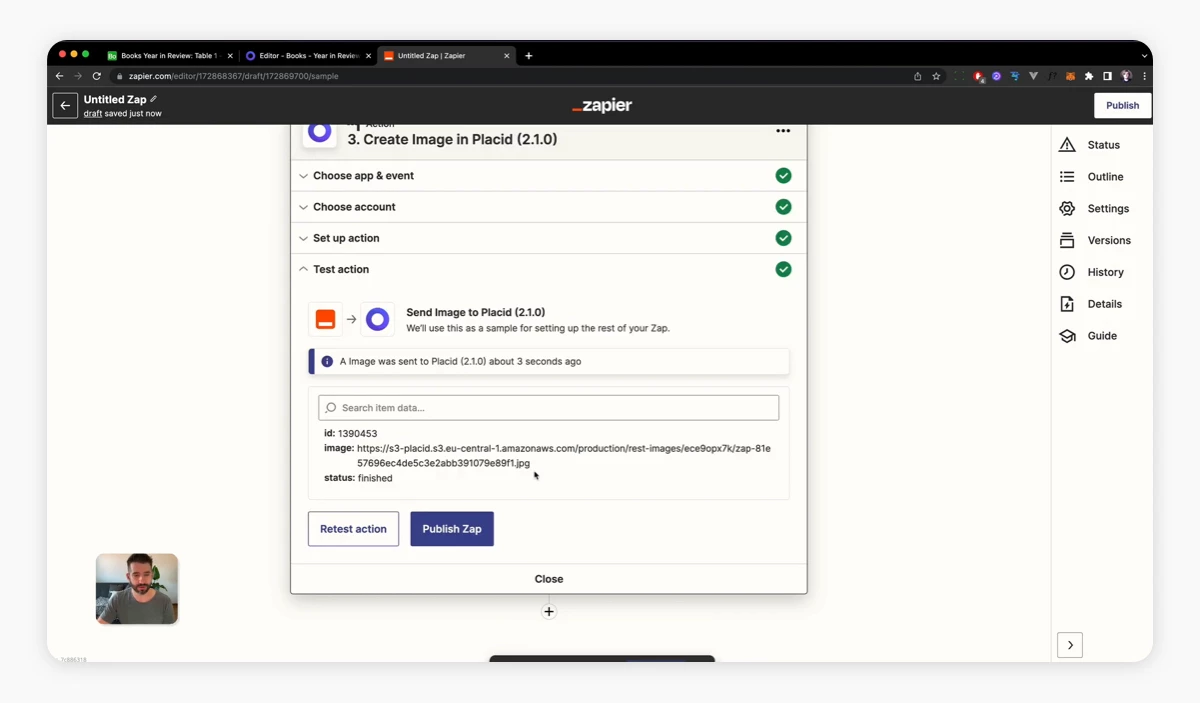Open Chrome's three-dot menu
This screenshot has height=703, width=1200.
(1144, 76)
